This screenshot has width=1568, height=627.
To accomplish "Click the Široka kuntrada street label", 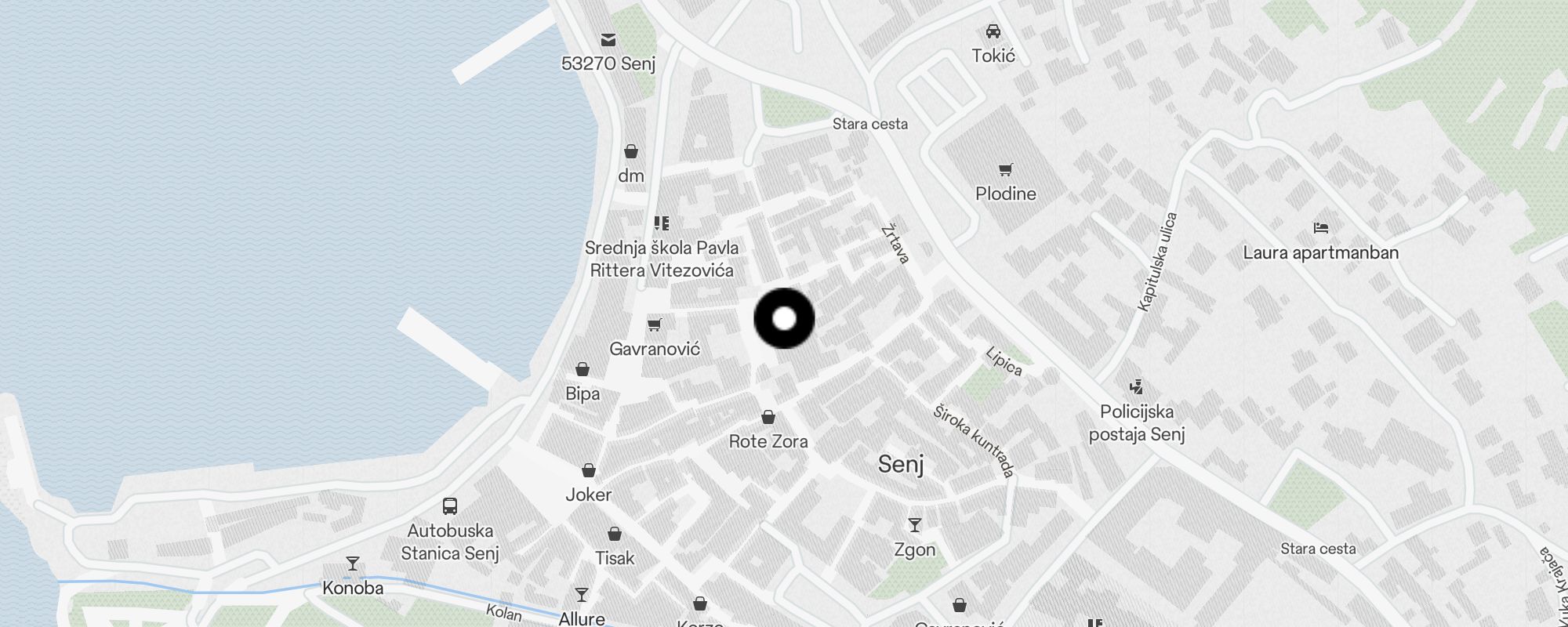I will coord(975,440).
